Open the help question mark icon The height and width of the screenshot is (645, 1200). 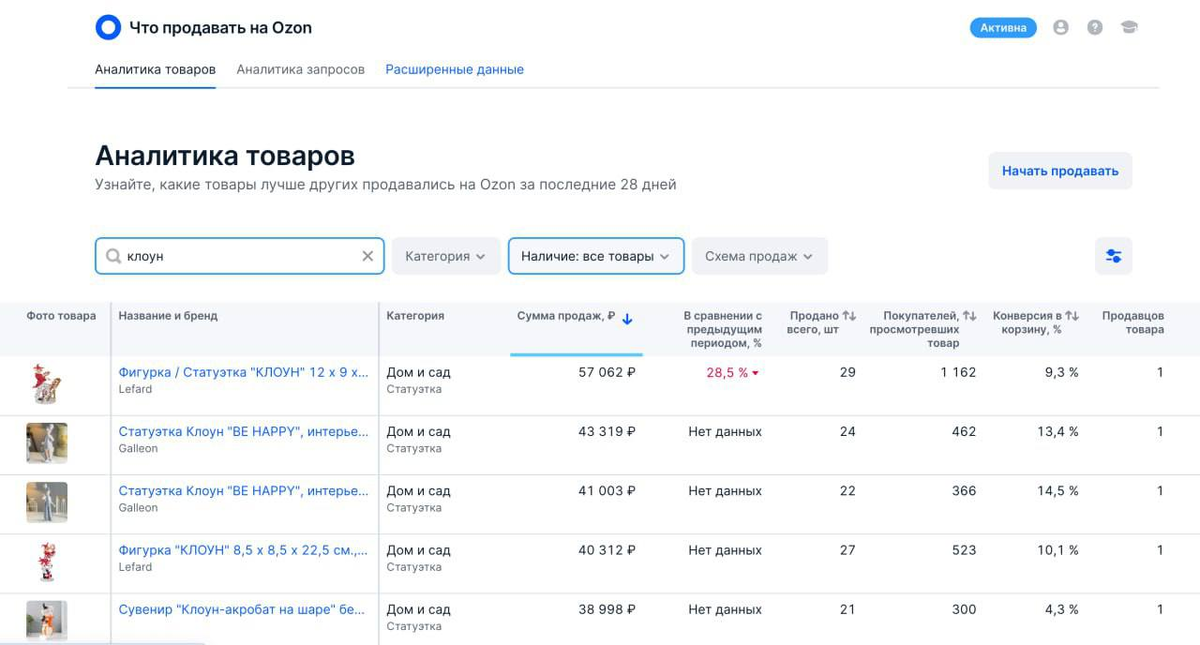coord(1095,28)
